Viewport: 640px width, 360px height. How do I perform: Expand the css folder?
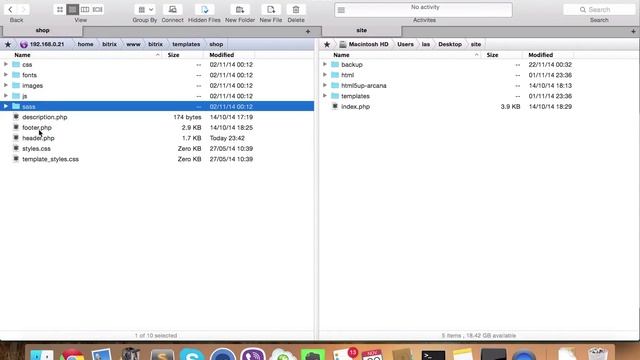[6, 64]
